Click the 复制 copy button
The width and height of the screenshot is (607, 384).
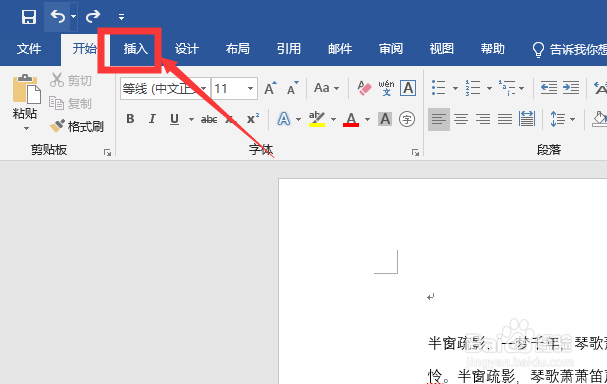click(x=71, y=103)
